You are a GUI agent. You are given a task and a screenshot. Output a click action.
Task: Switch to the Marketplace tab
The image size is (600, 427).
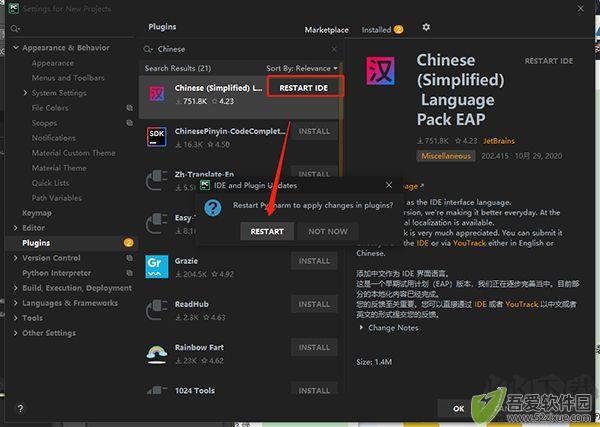click(x=326, y=29)
